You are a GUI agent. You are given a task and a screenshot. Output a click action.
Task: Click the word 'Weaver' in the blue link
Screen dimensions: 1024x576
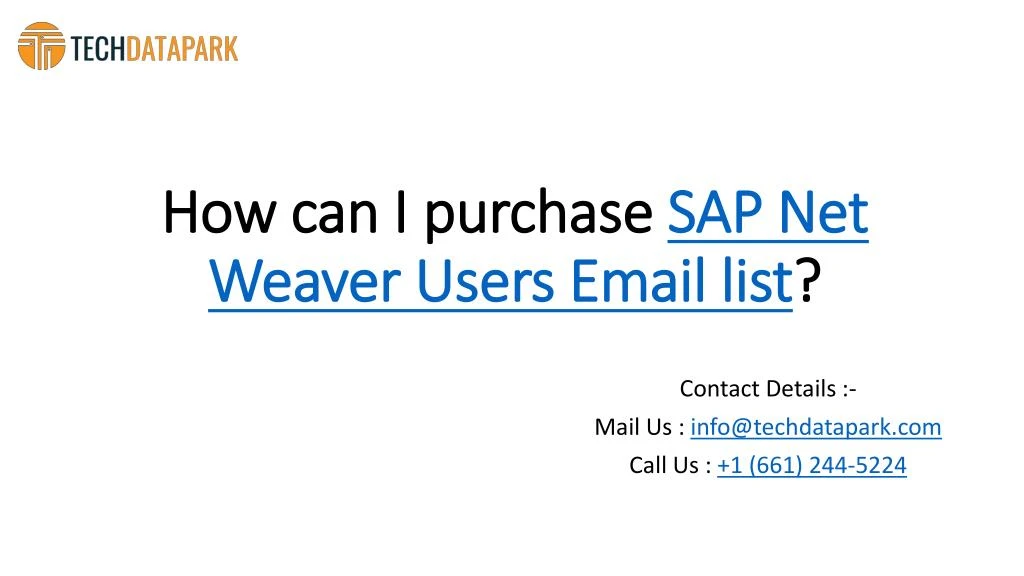[x=304, y=281]
